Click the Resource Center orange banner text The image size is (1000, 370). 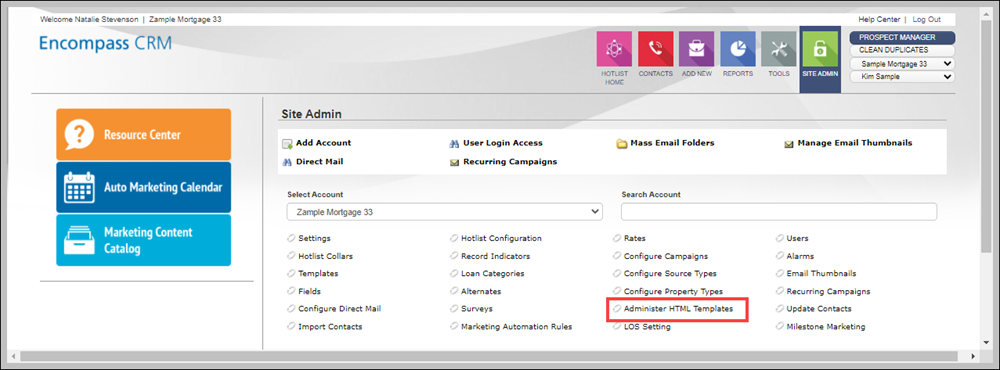pyautogui.click(x=142, y=135)
